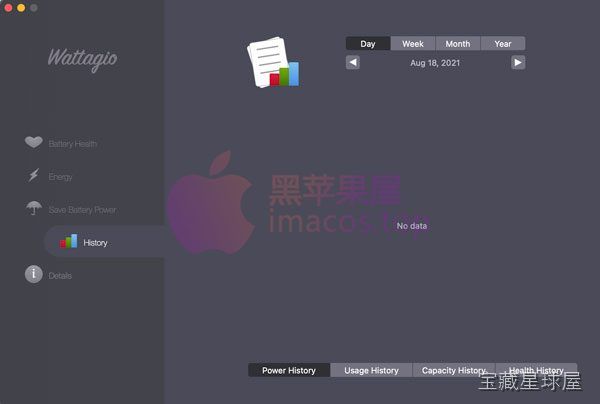Viewport: 600px width, 404px height.
Task: Select the History sidebar label
Action: 95,243
